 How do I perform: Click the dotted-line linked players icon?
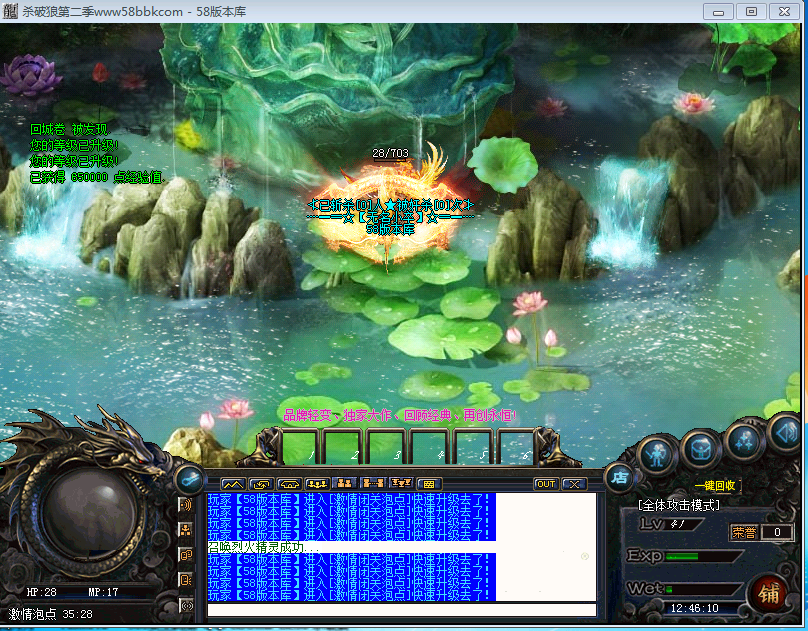(x=373, y=483)
